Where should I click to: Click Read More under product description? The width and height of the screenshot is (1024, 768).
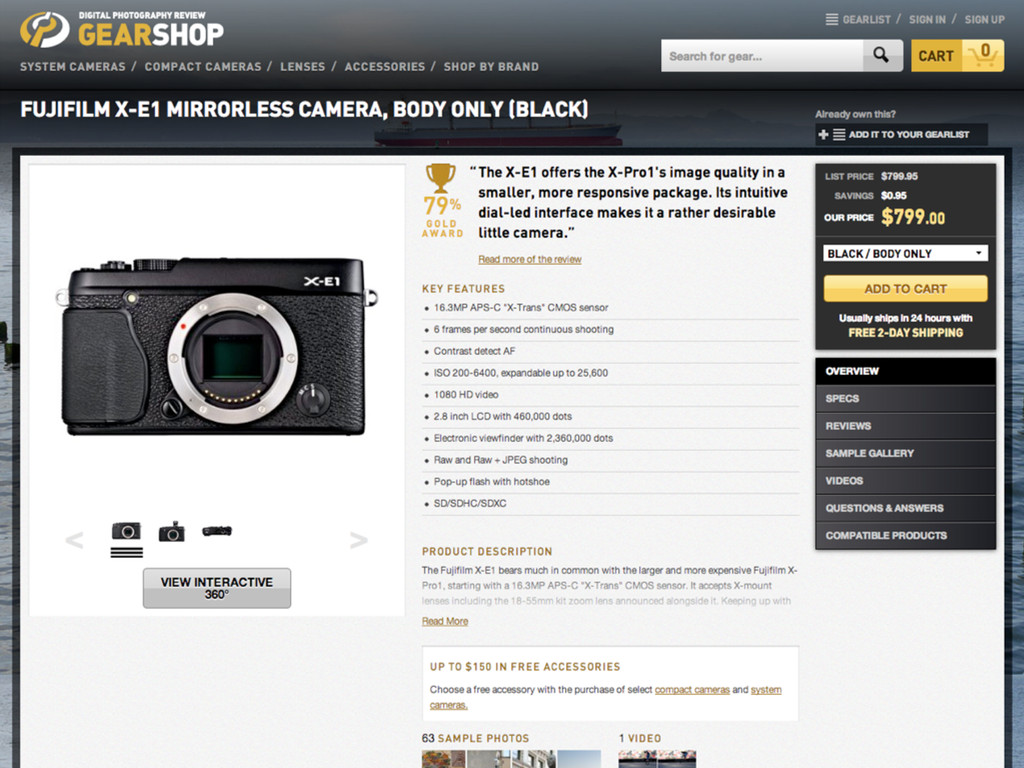click(445, 621)
